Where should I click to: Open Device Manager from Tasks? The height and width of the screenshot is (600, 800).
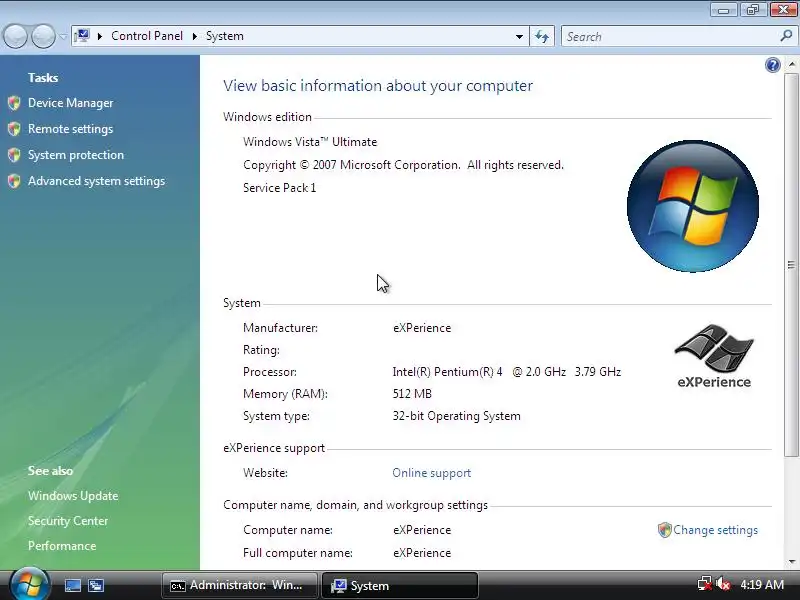(70, 103)
